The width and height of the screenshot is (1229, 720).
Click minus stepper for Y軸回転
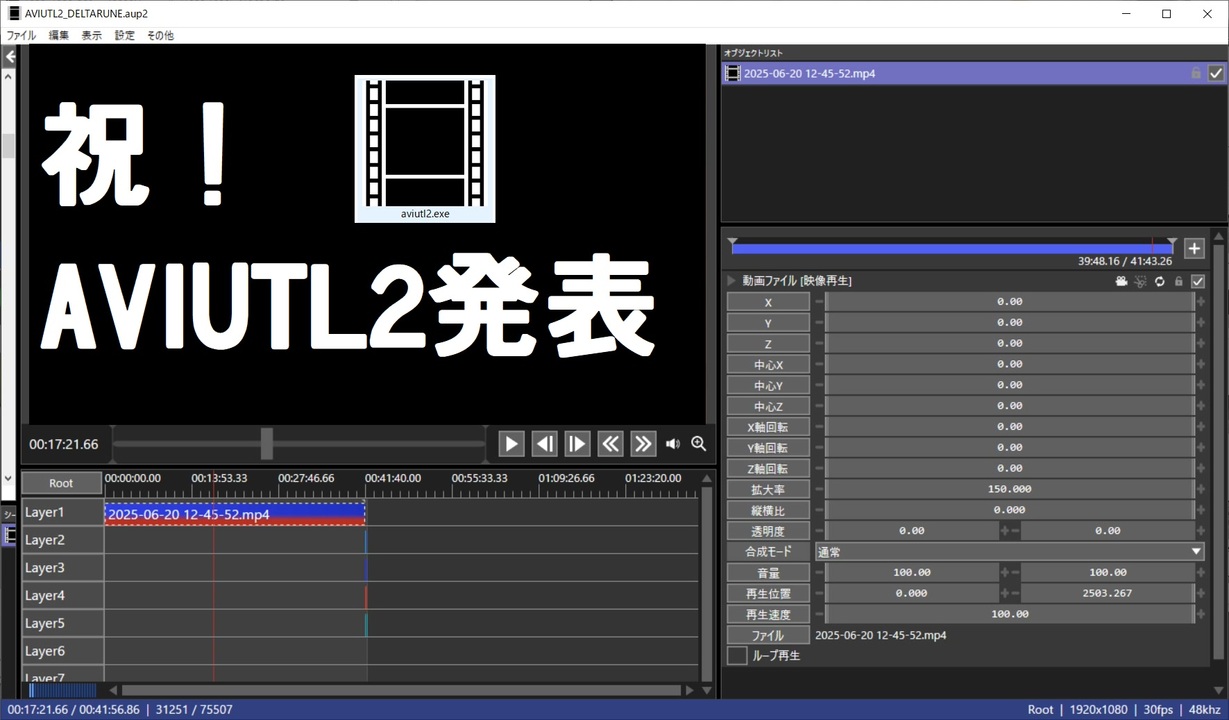(x=820, y=447)
